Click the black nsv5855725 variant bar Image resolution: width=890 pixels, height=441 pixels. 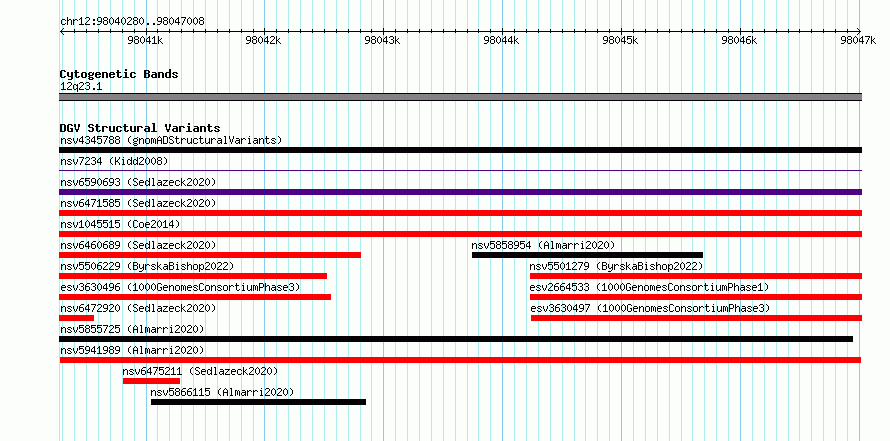(x=456, y=339)
